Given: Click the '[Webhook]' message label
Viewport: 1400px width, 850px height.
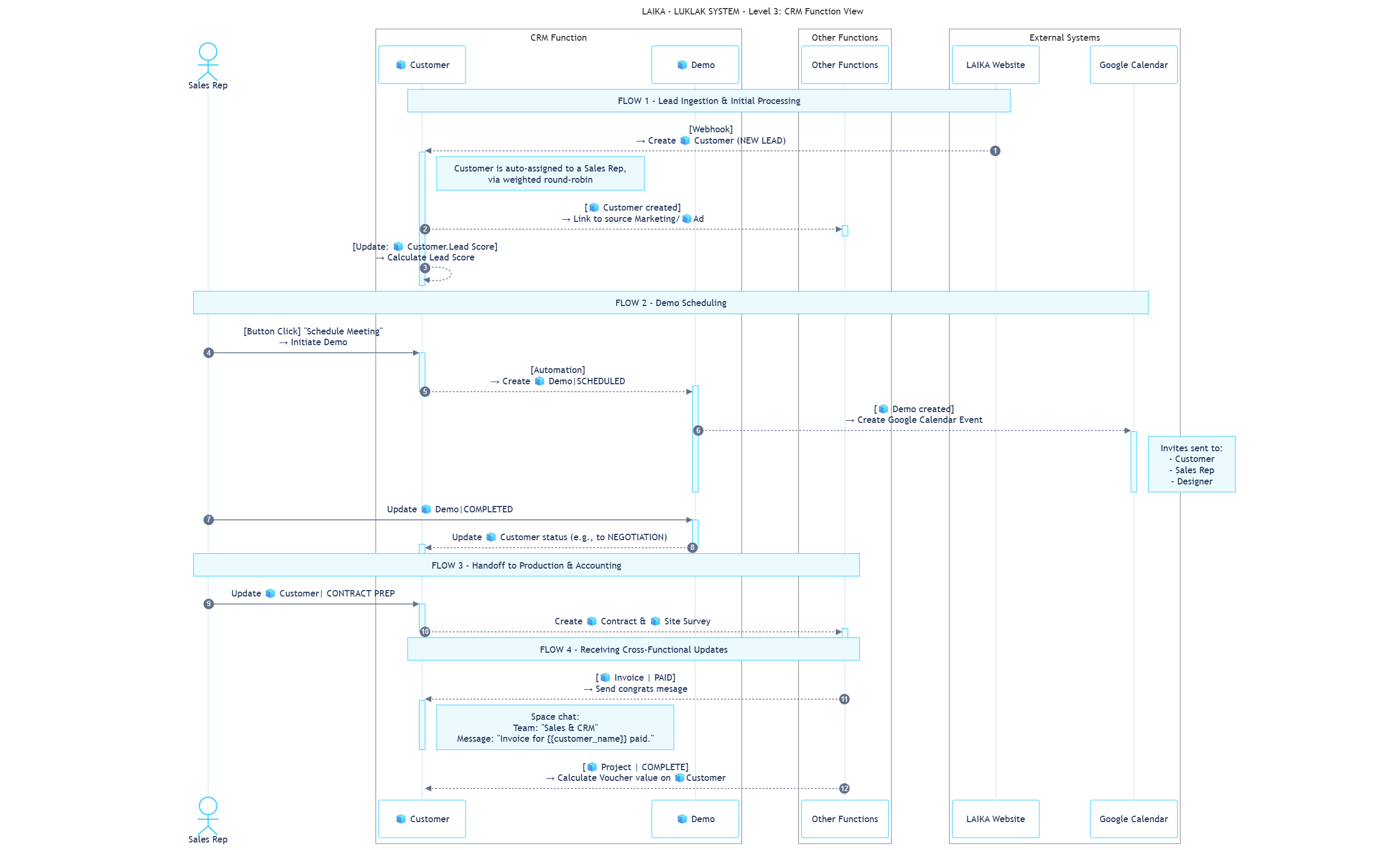Looking at the screenshot, I should pos(711,129).
